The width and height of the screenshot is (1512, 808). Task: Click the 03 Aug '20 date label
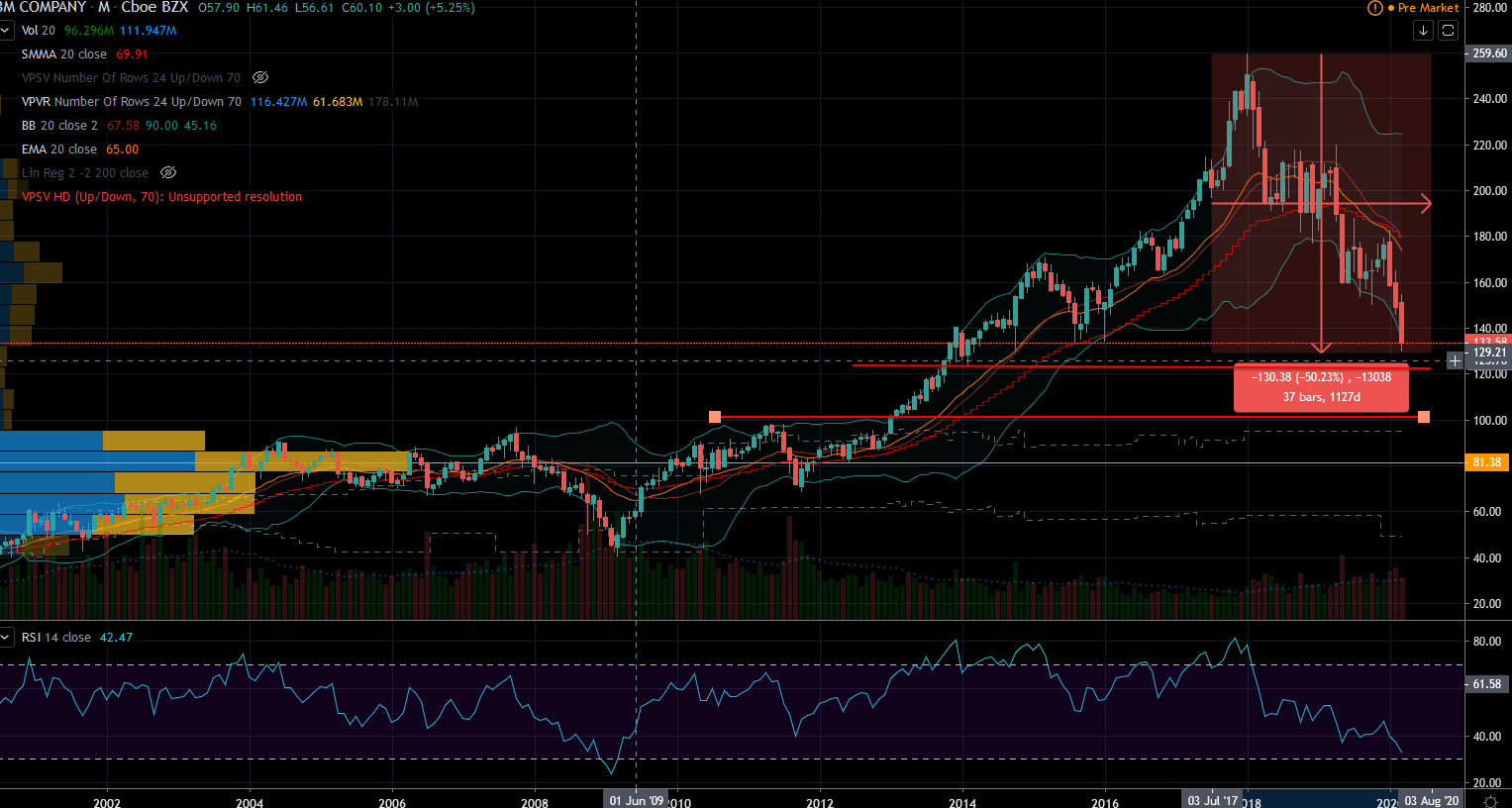[1432, 800]
